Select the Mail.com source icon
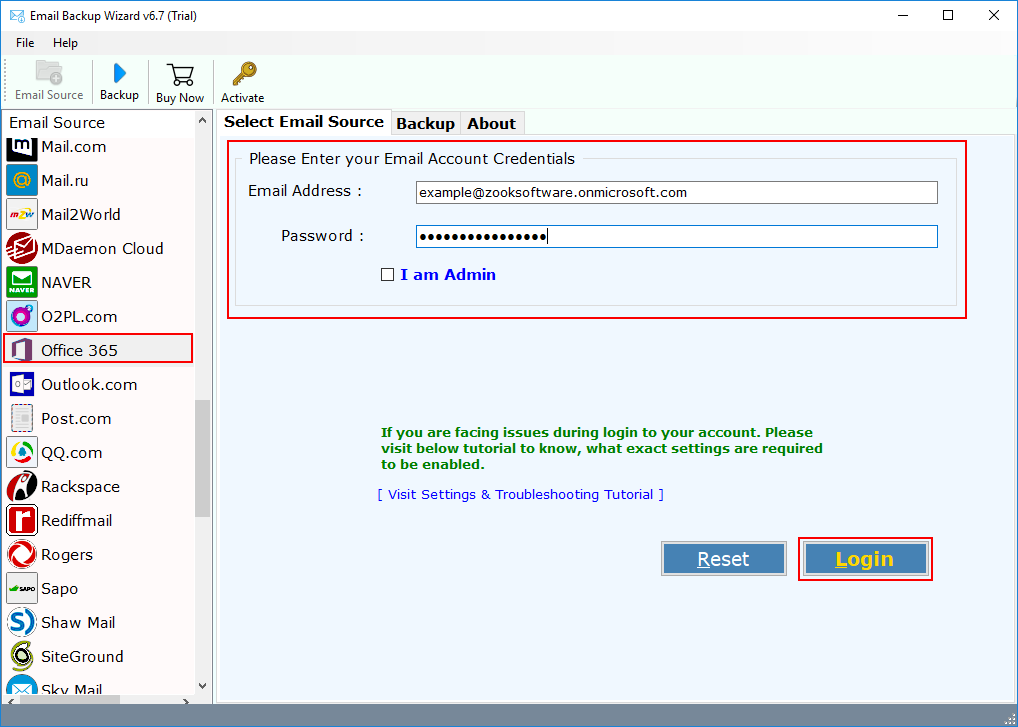The width and height of the screenshot is (1018, 727). point(22,147)
